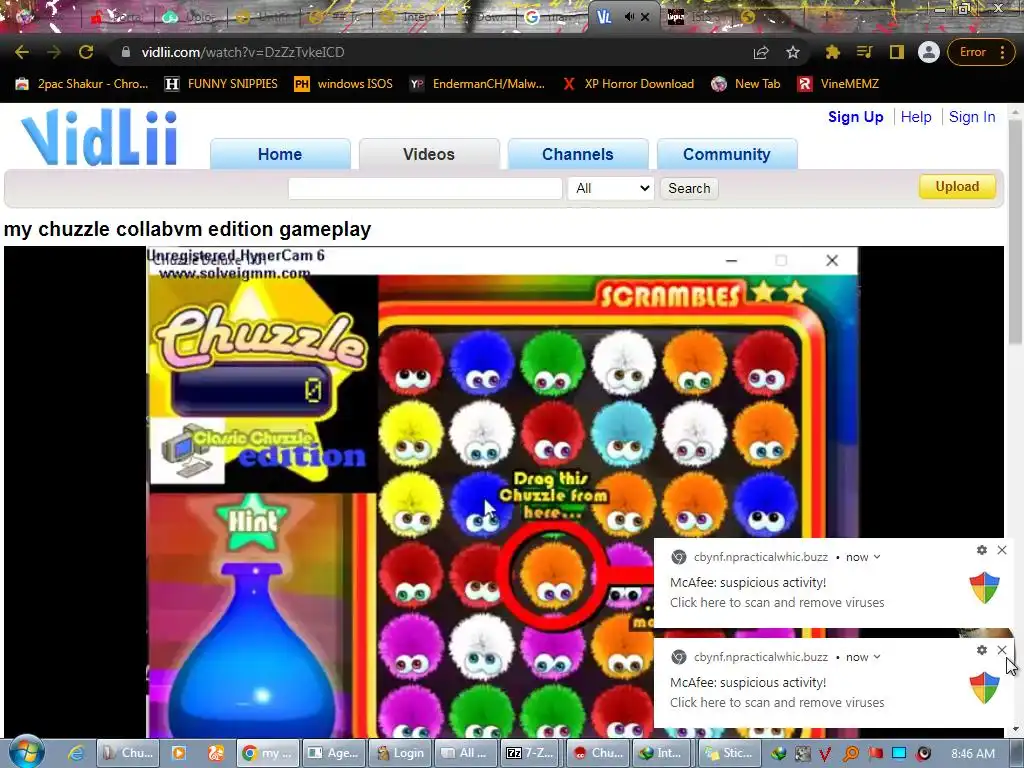Go to the Videos tab
Image resolution: width=1024 pixels, height=768 pixels.
[x=428, y=154]
